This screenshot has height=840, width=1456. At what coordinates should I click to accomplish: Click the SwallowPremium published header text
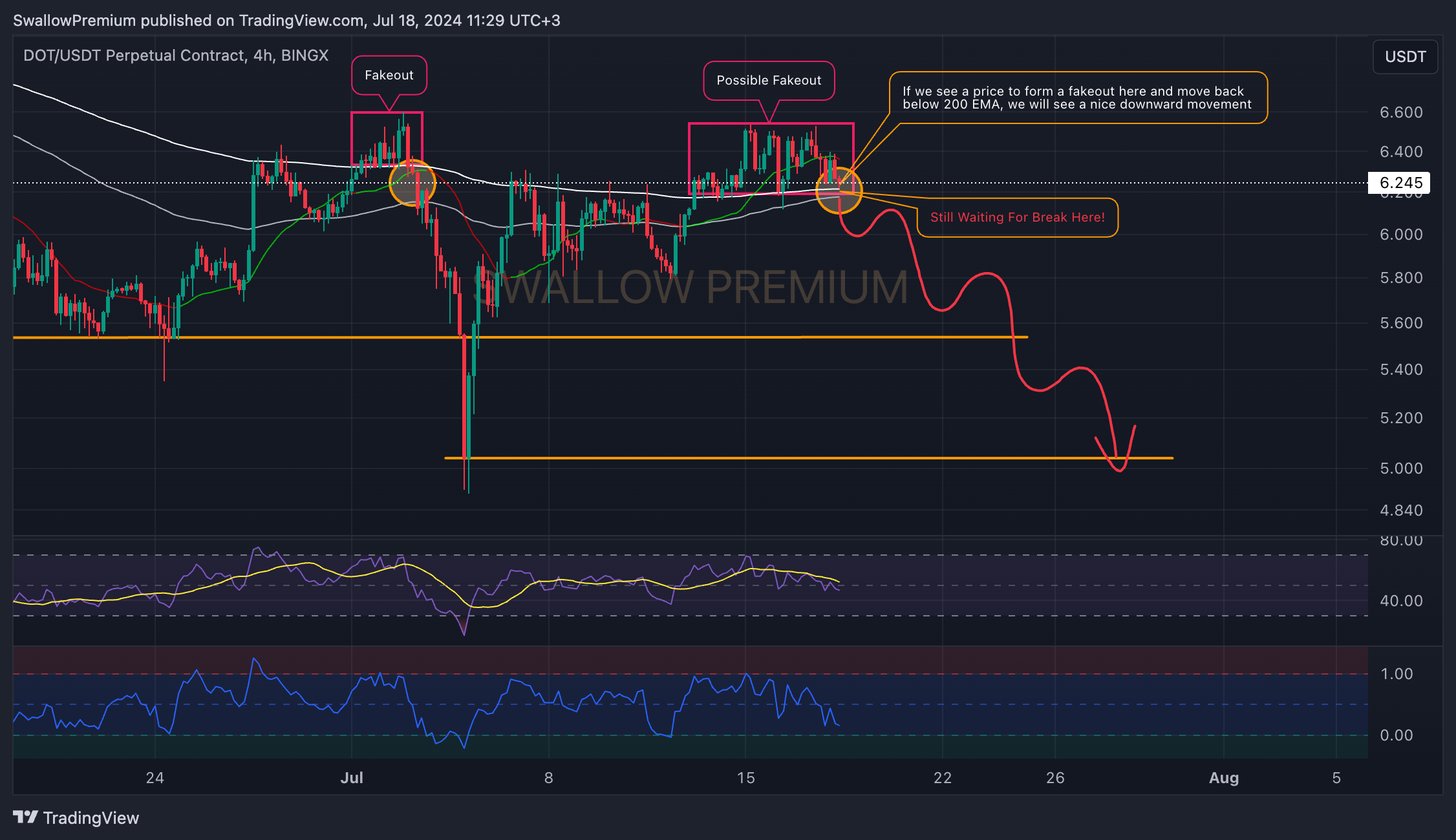(286, 21)
